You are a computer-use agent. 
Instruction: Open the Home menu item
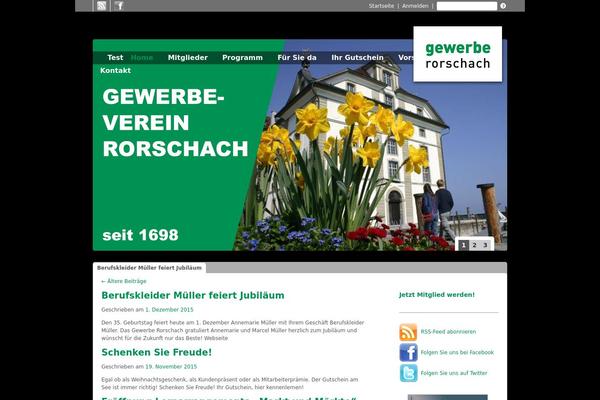142,57
